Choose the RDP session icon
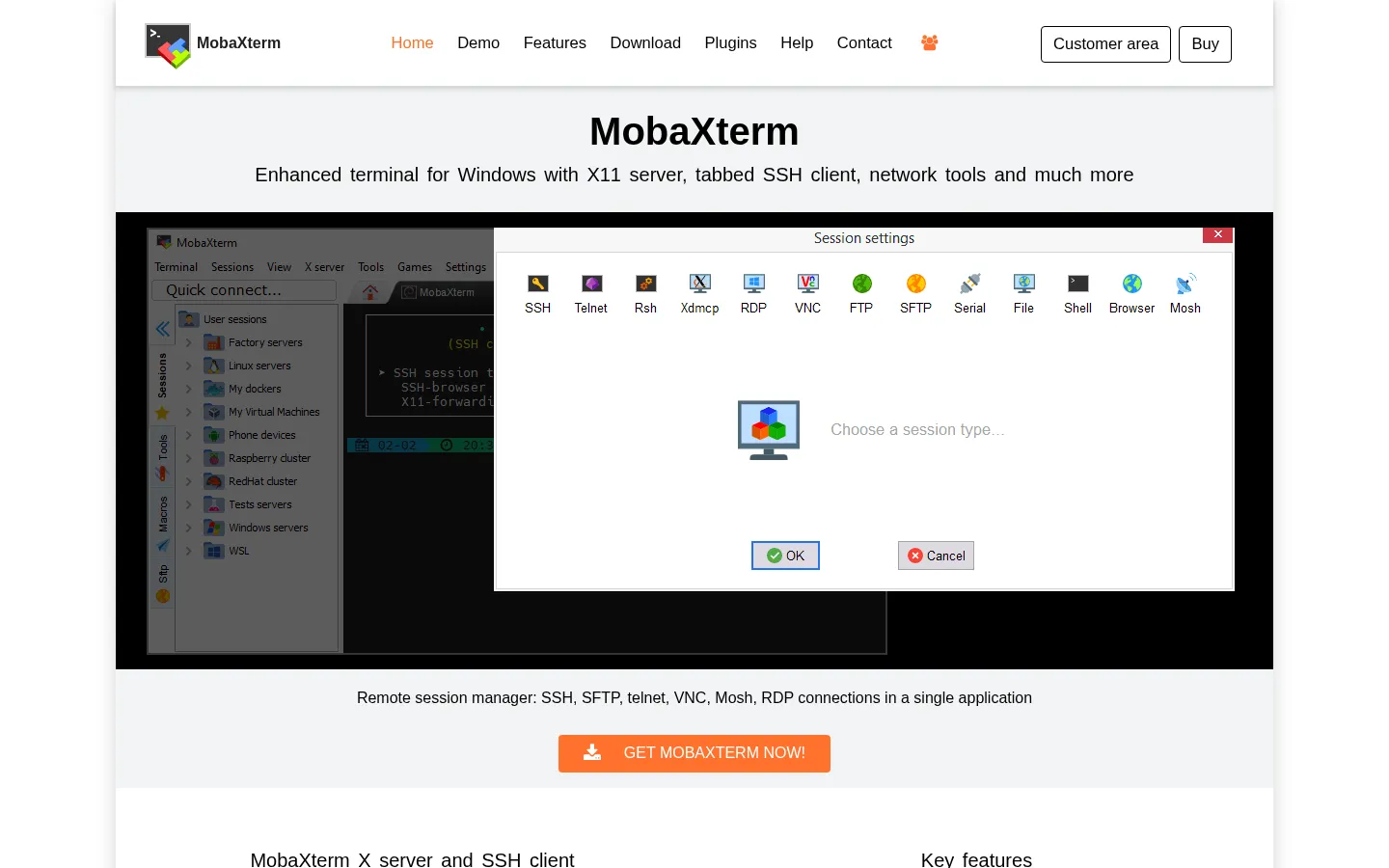 pyautogui.click(x=754, y=284)
